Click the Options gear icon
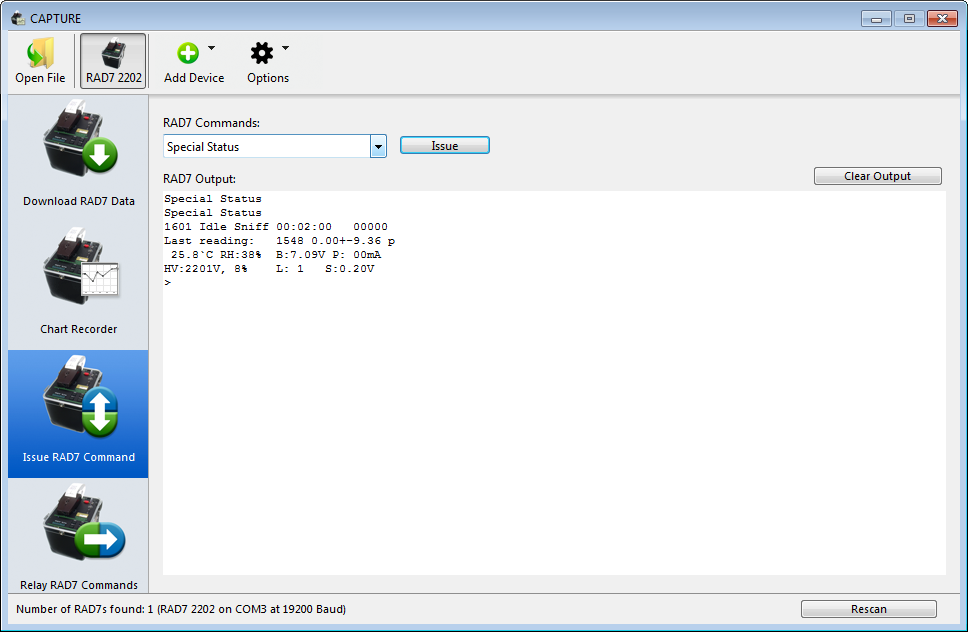 point(261,53)
